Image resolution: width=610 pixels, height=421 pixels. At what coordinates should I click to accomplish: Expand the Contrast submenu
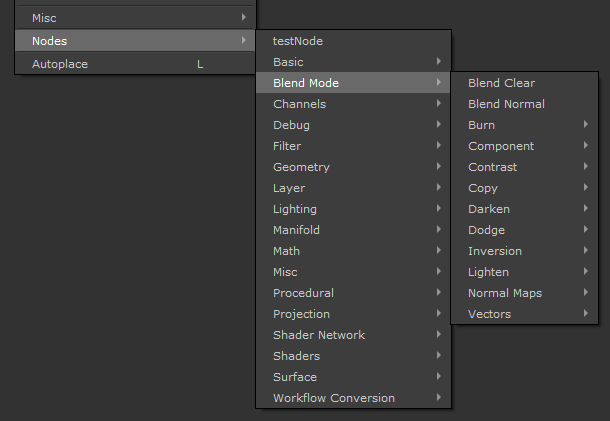[x=492, y=167]
